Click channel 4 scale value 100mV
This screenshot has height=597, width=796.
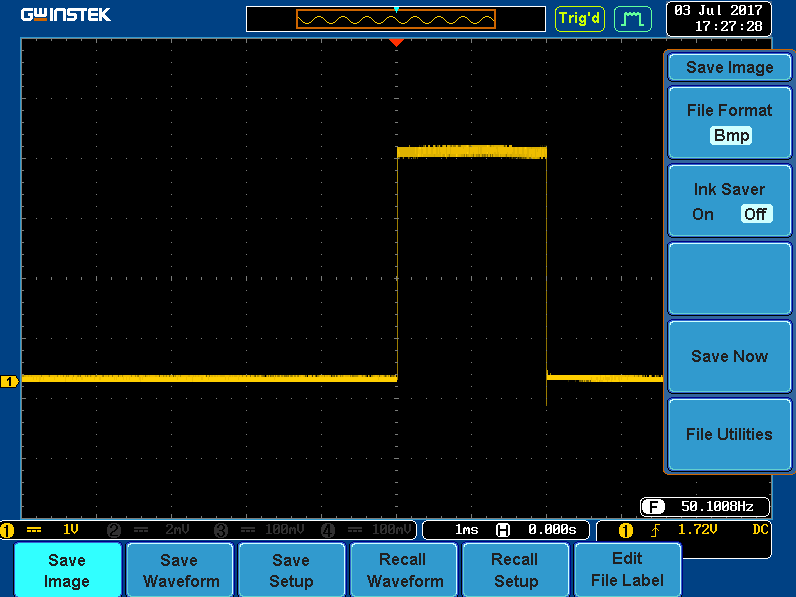click(391, 529)
